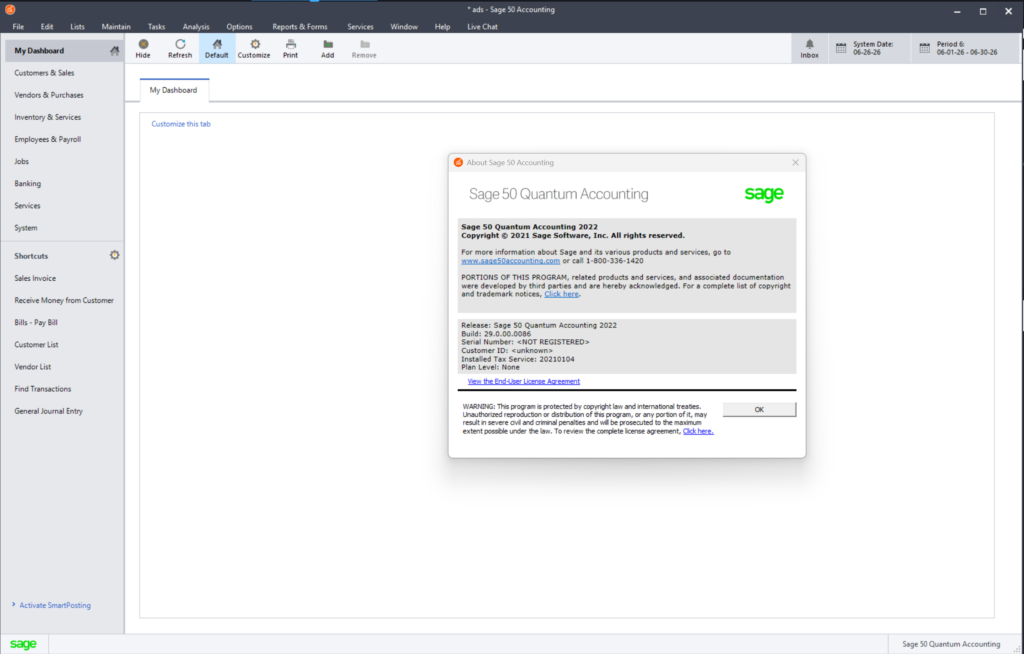Select the My Dashboard tab
The image size is (1024, 654).
click(x=174, y=90)
